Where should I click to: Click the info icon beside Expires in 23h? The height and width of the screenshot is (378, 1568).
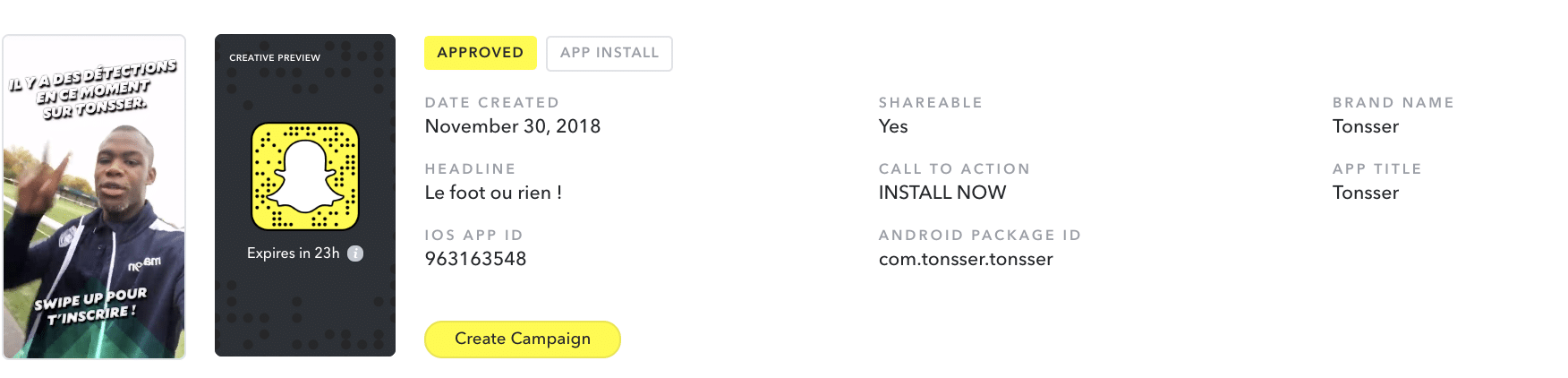[355, 253]
